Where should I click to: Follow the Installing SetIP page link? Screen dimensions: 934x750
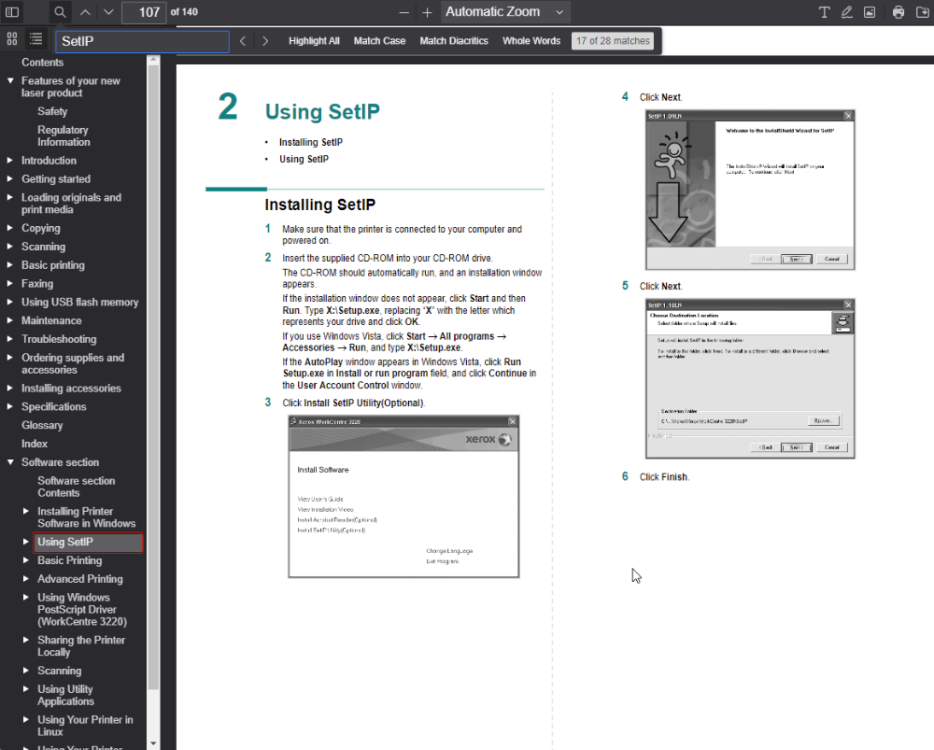(311, 142)
